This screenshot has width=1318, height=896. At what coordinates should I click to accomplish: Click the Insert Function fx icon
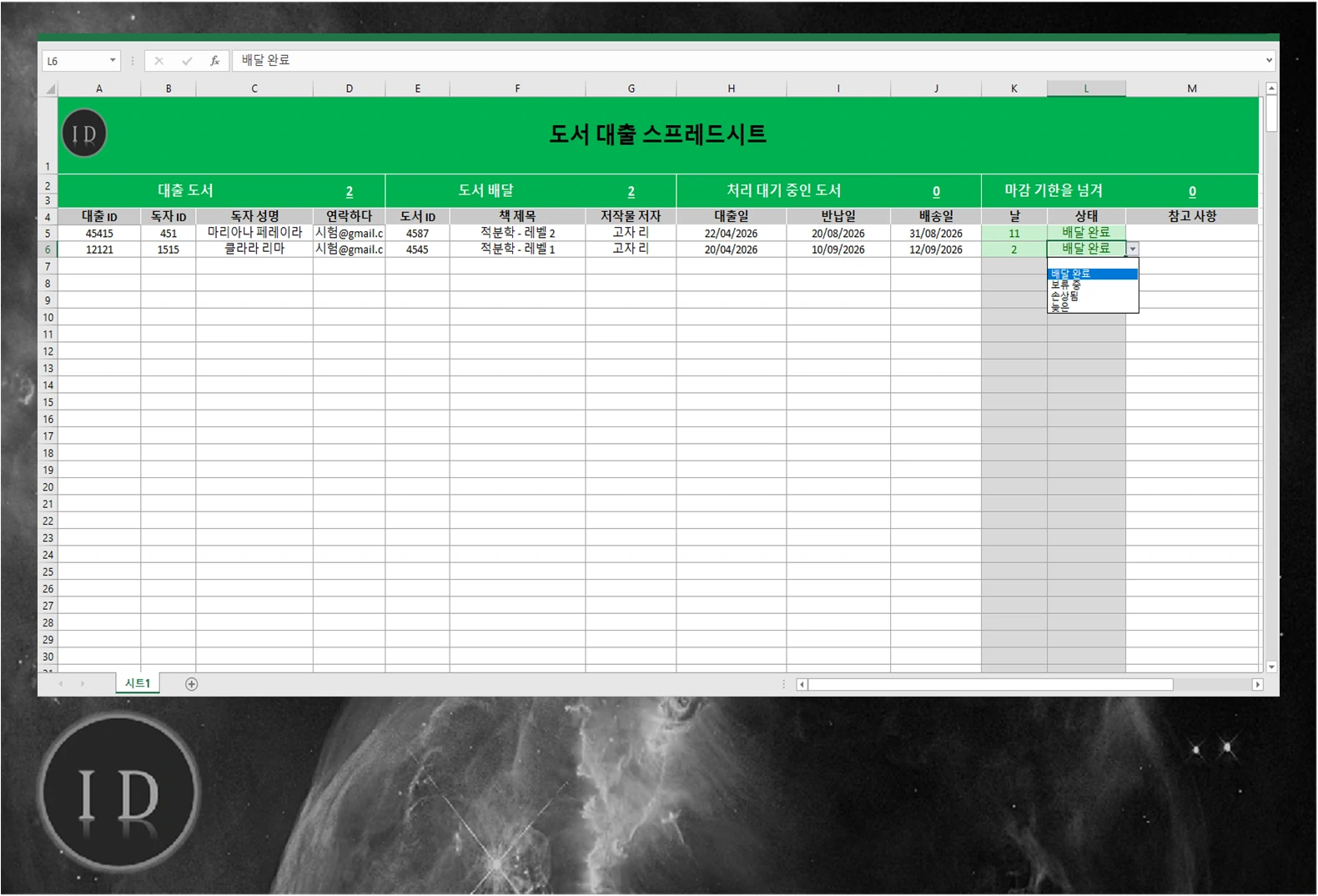coord(214,61)
